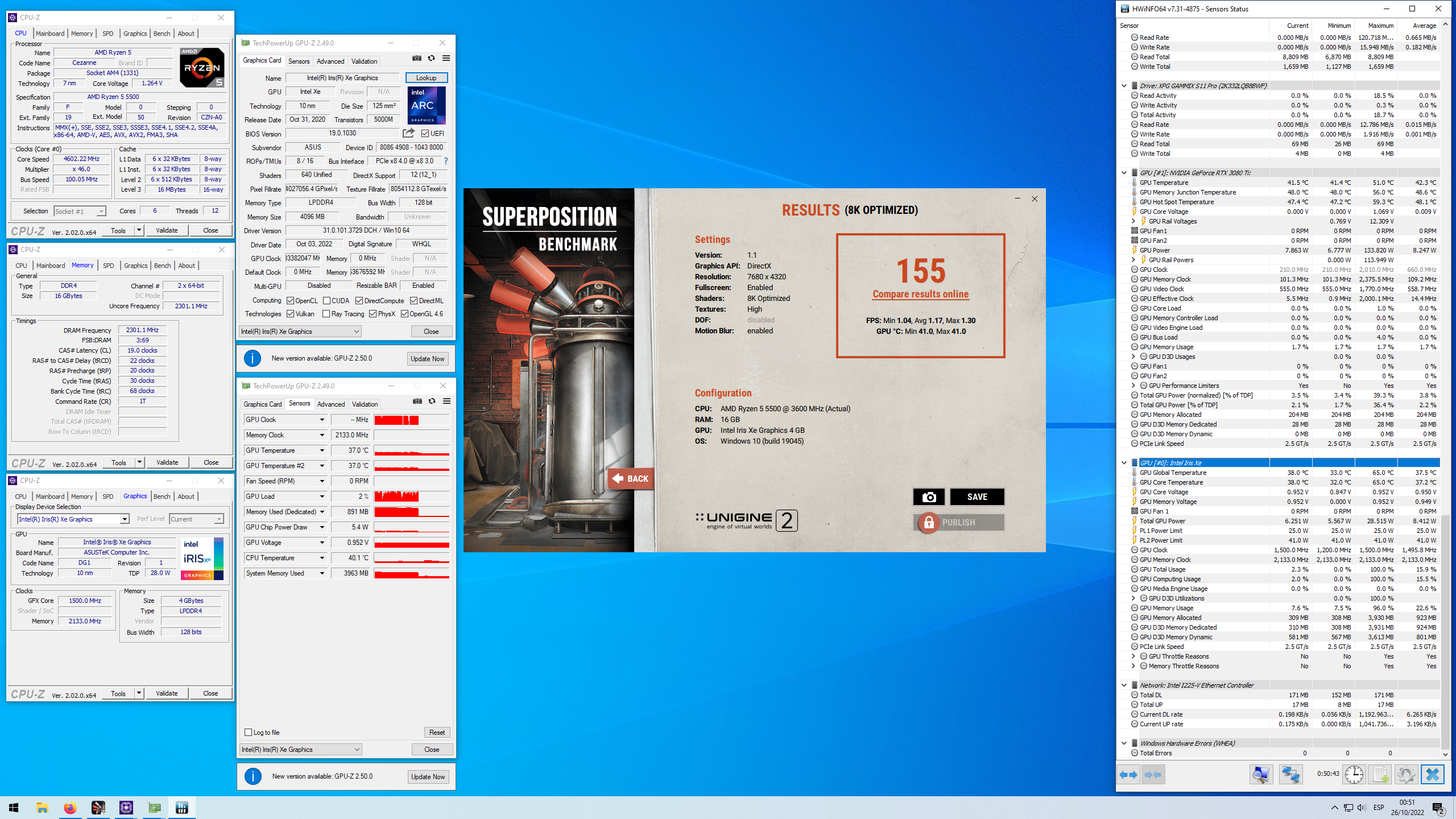The image size is (1456, 819).
Task: Switch to Bench tab in top CPU-Z window
Action: click(x=162, y=34)
